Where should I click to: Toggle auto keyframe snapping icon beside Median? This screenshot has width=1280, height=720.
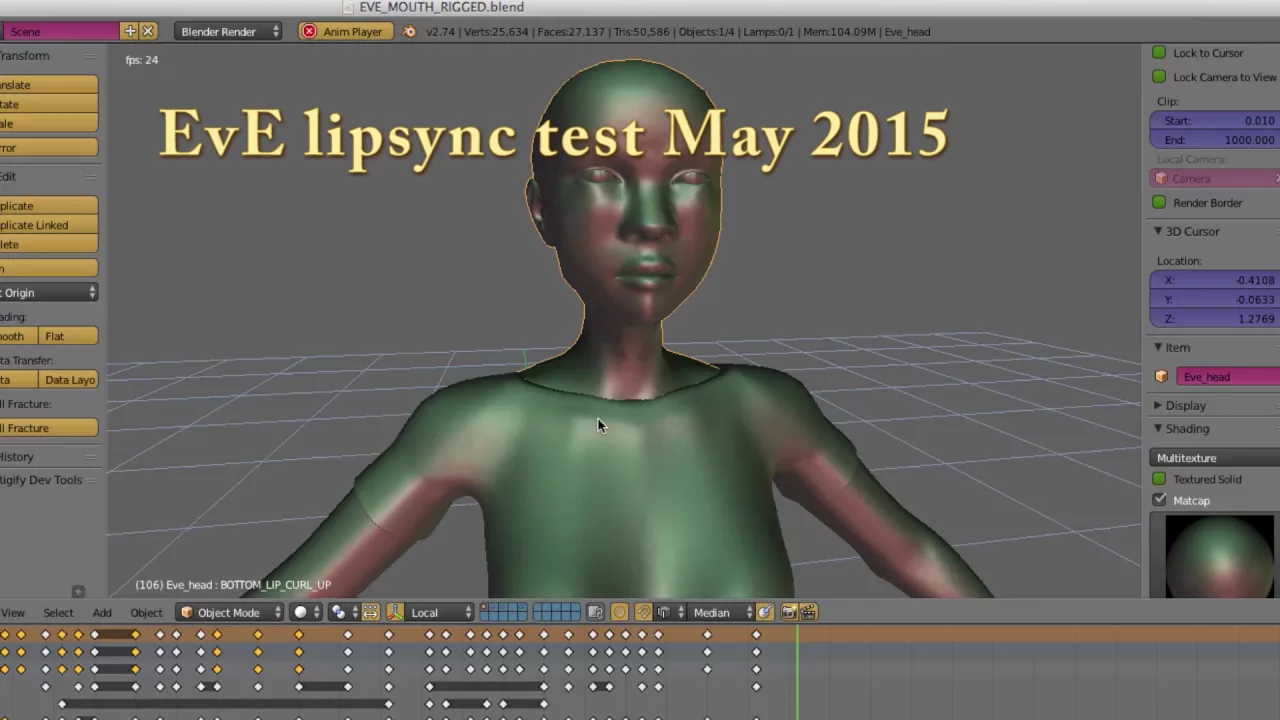tap(765, 612)
